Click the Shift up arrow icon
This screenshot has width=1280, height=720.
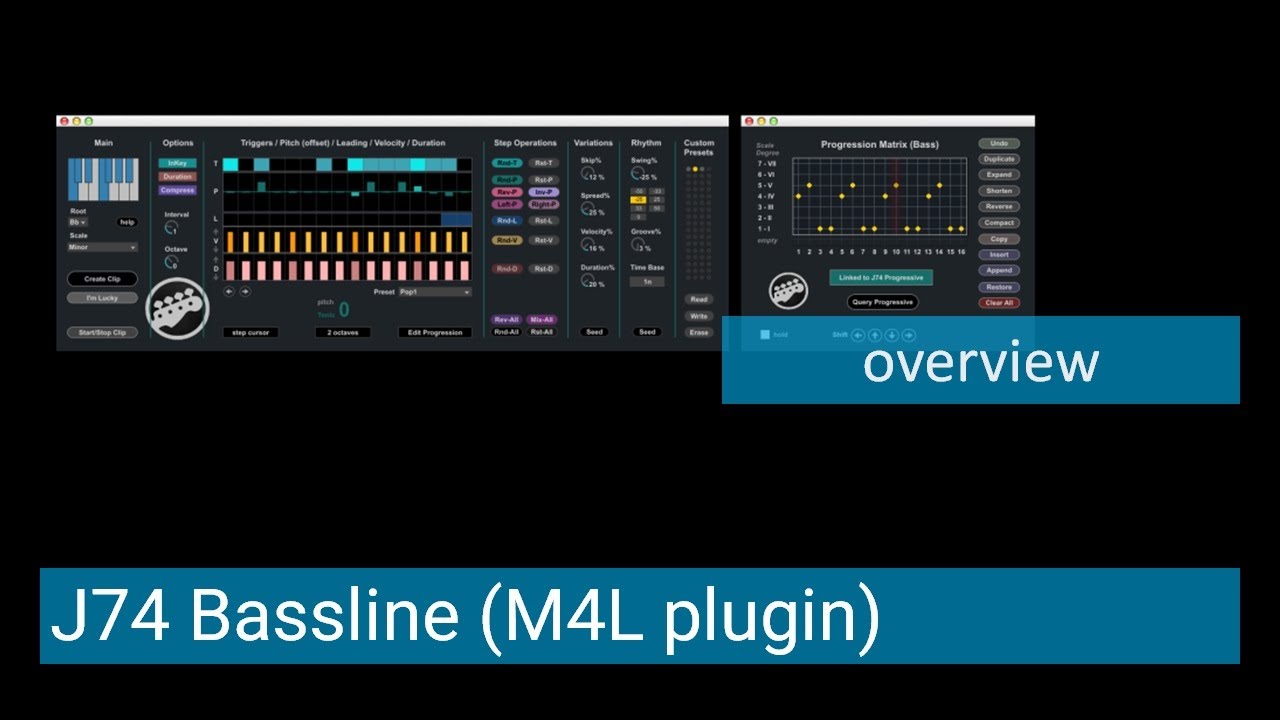874,335
